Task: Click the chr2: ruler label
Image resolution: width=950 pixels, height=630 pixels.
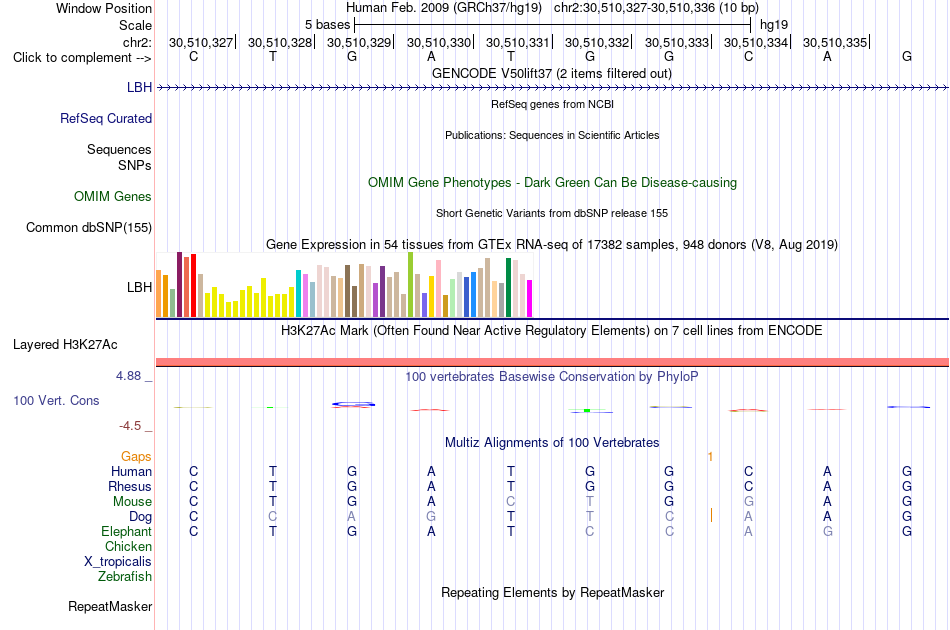Action: (138, 42)
